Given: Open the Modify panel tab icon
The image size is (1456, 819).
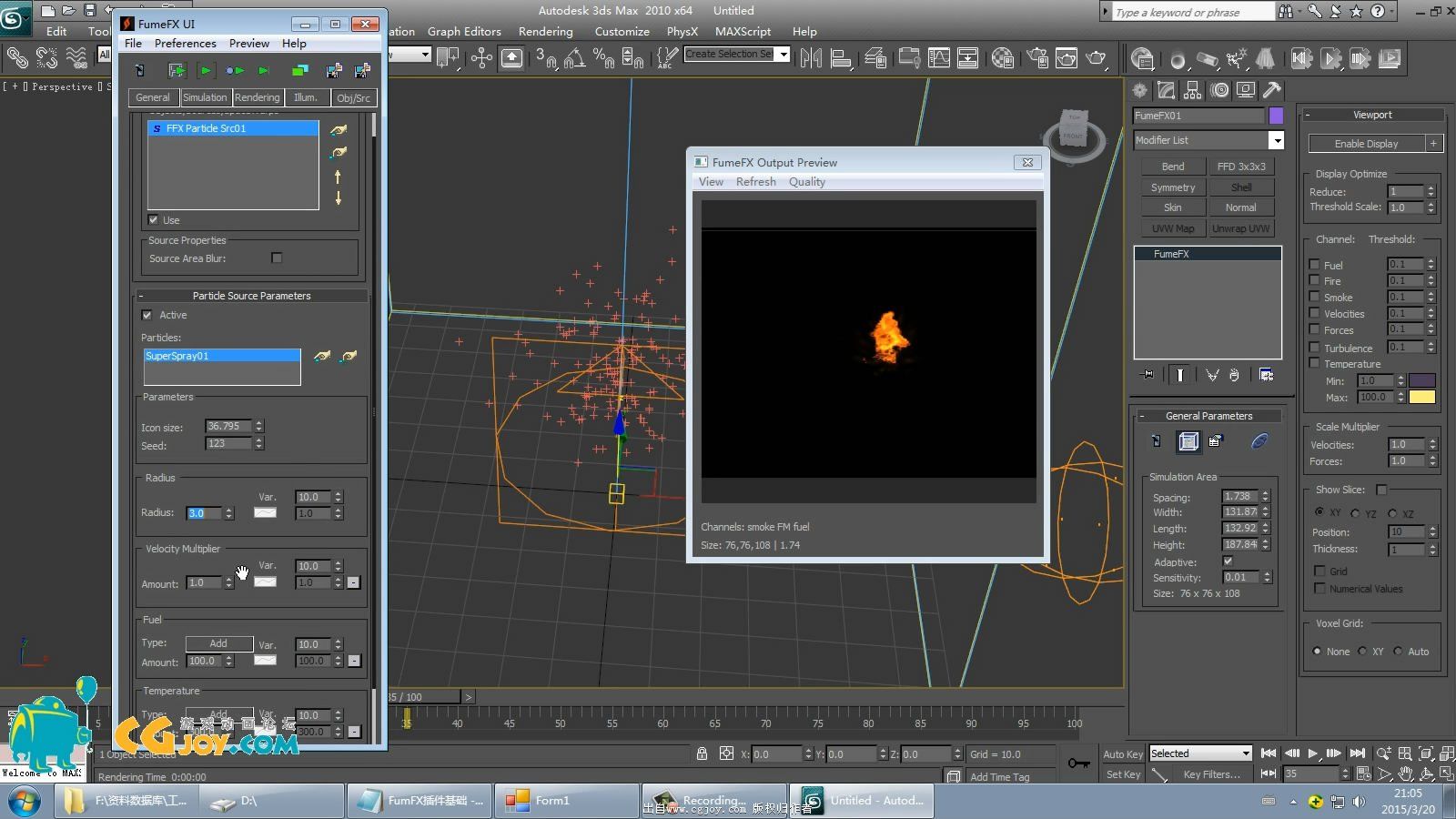Looking at the screenshot, I should tap(1166, 90).
